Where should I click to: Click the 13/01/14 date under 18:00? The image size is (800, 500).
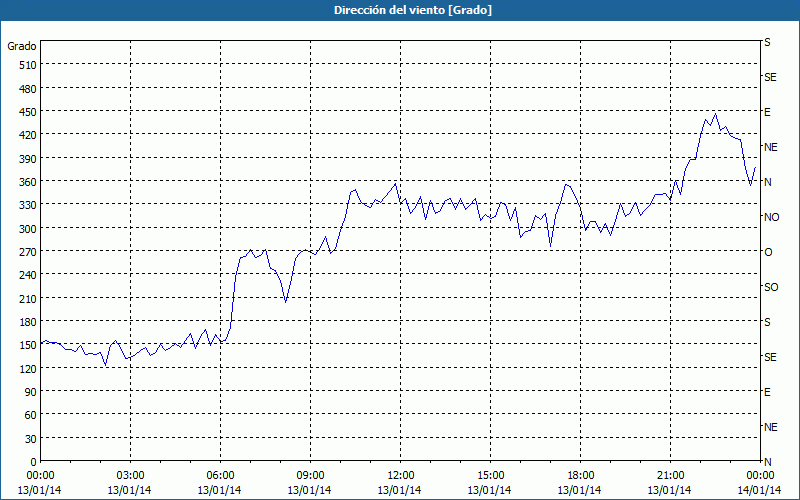click(x=580, y=490)
